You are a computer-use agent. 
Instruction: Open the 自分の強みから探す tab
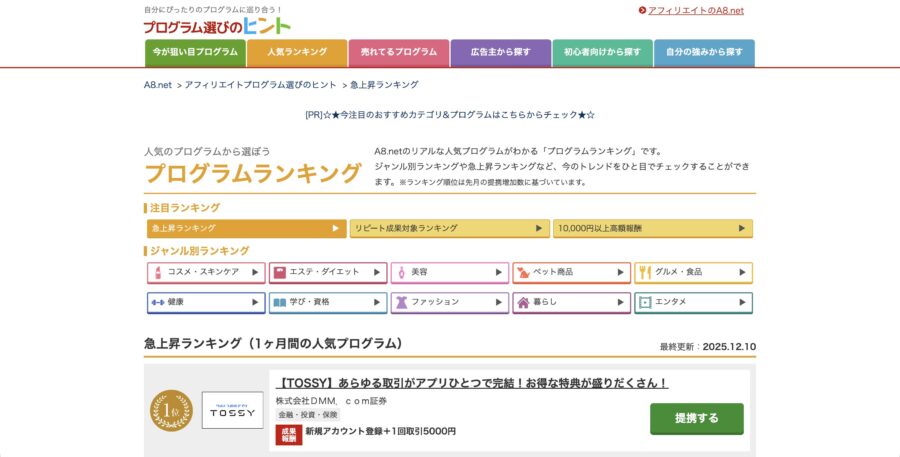[704, 53]
